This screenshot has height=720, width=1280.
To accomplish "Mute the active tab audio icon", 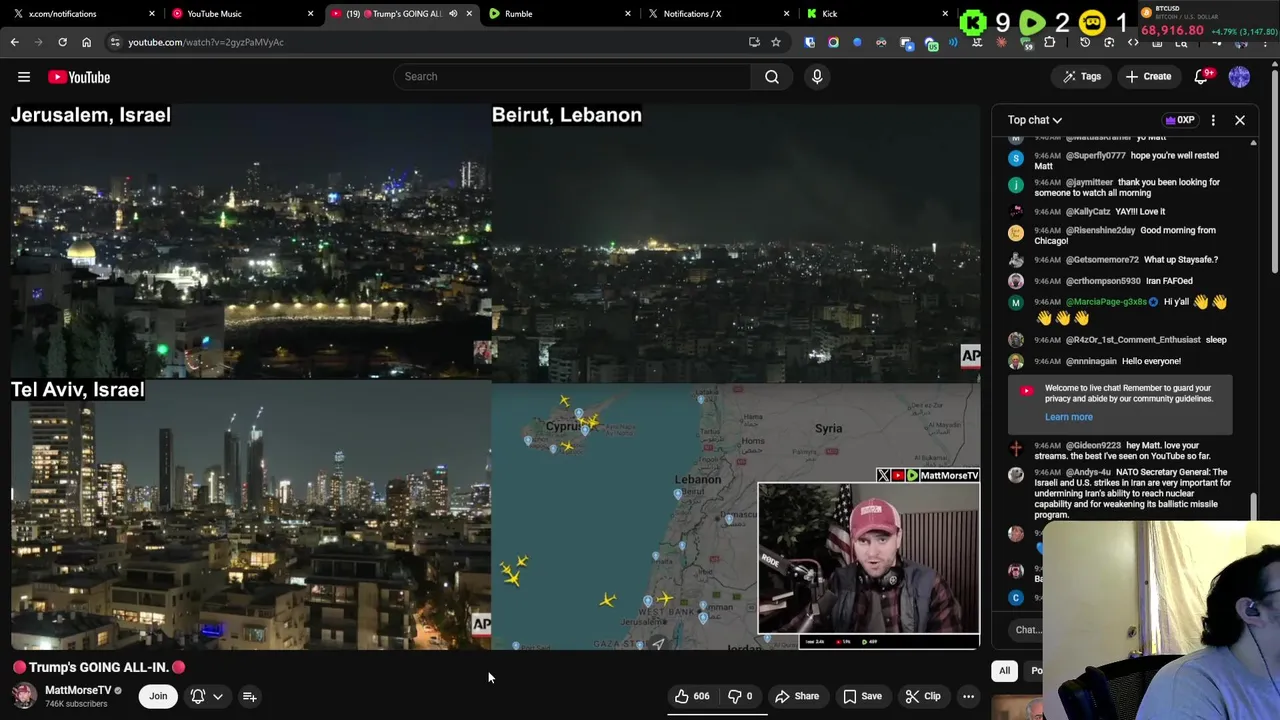I will 453,14.
